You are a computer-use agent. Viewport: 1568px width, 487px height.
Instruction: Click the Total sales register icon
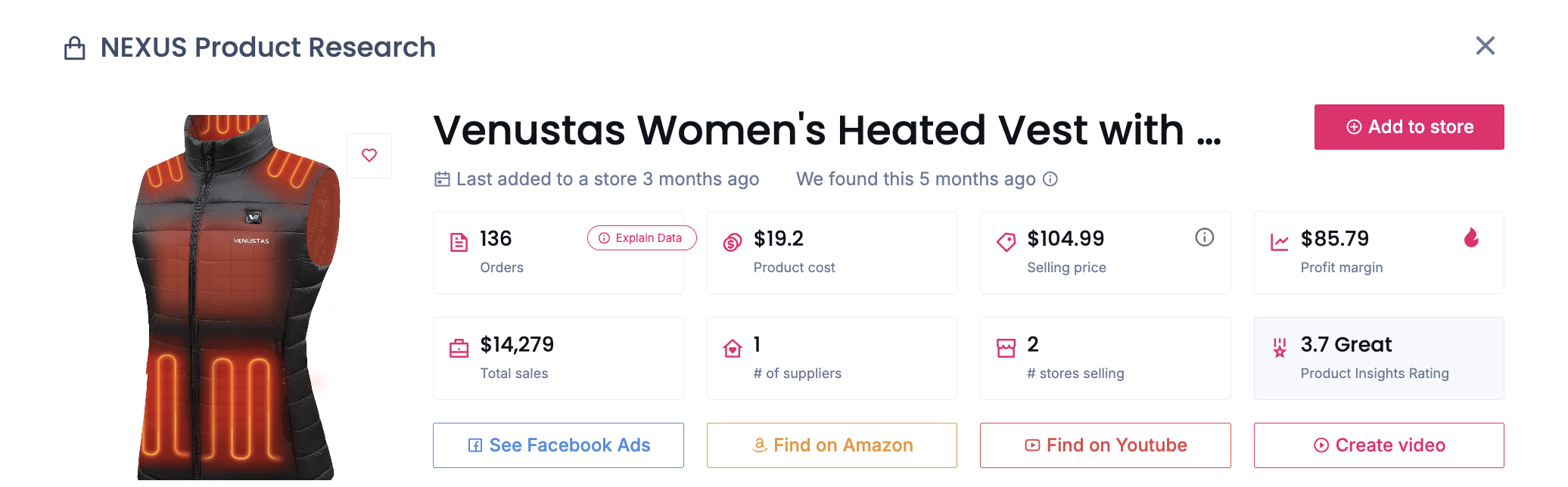pyautogui.click(x=459, y=349)
